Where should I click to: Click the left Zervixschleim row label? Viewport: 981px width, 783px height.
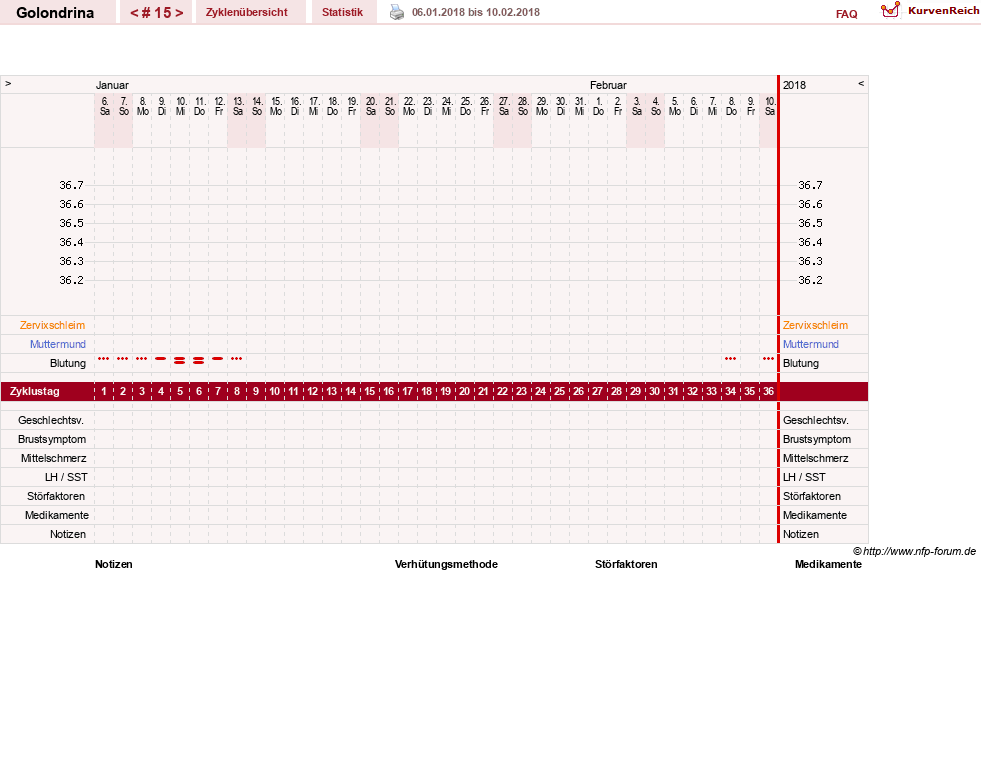point(53,325)
